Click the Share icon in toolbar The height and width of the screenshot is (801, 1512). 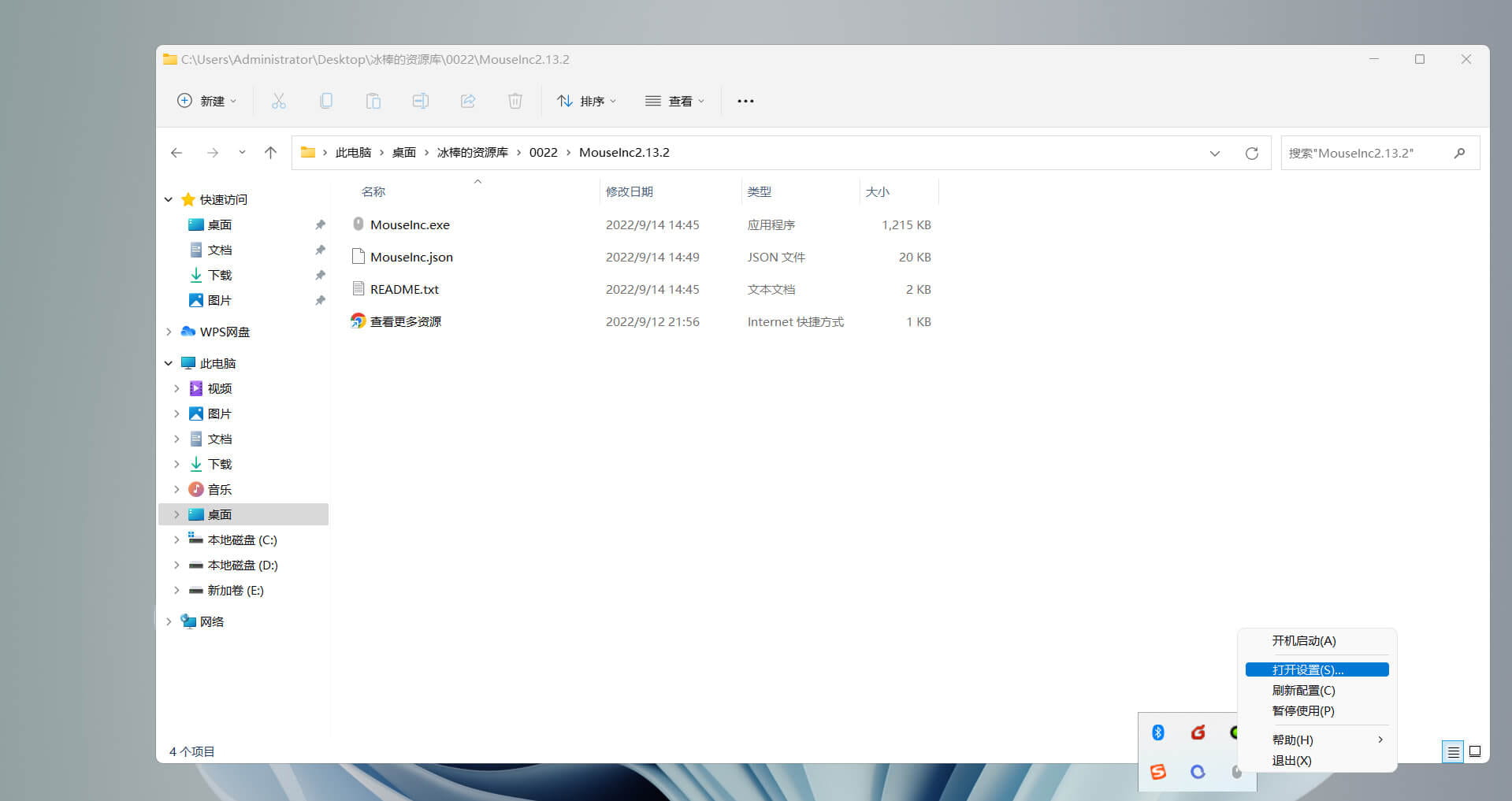(x=468, y=101)
